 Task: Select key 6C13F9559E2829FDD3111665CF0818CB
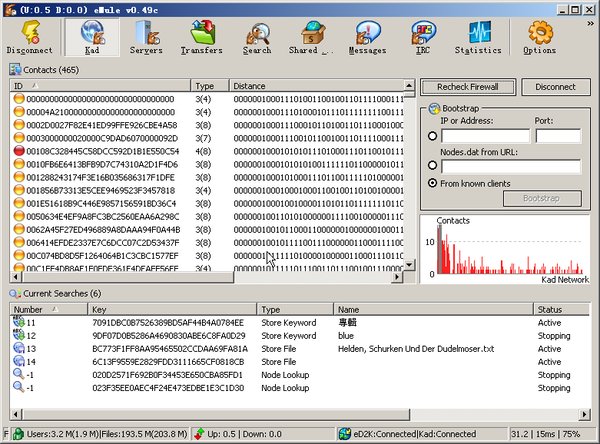tap(168, 362)
